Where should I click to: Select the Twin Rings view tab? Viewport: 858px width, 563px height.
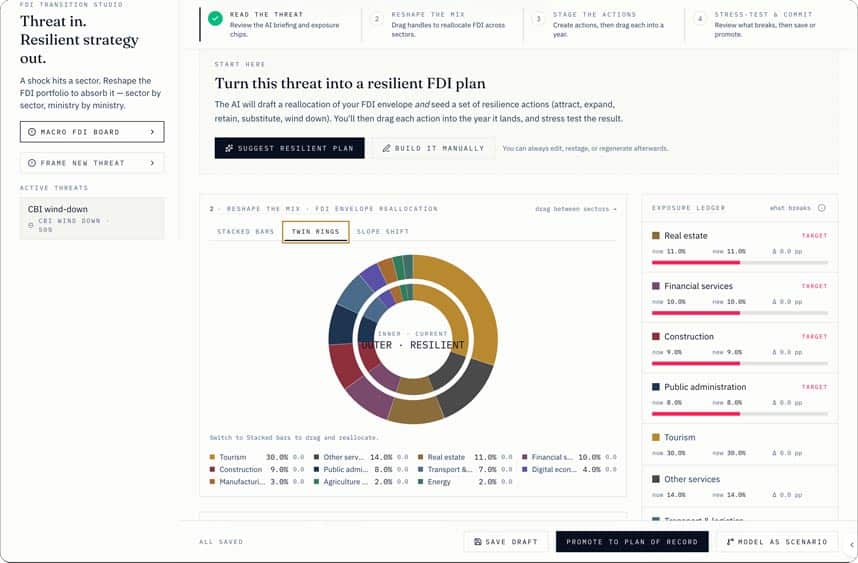(316, 231)
